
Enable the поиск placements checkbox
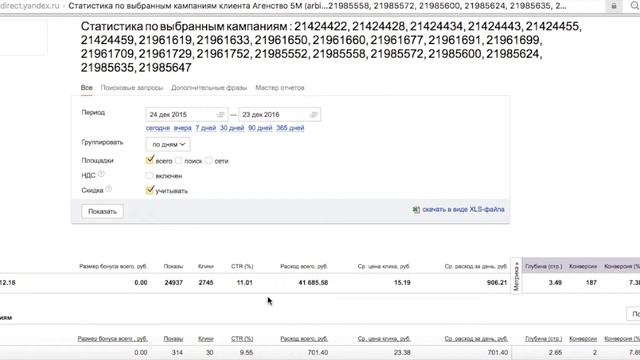coord(178,161)
